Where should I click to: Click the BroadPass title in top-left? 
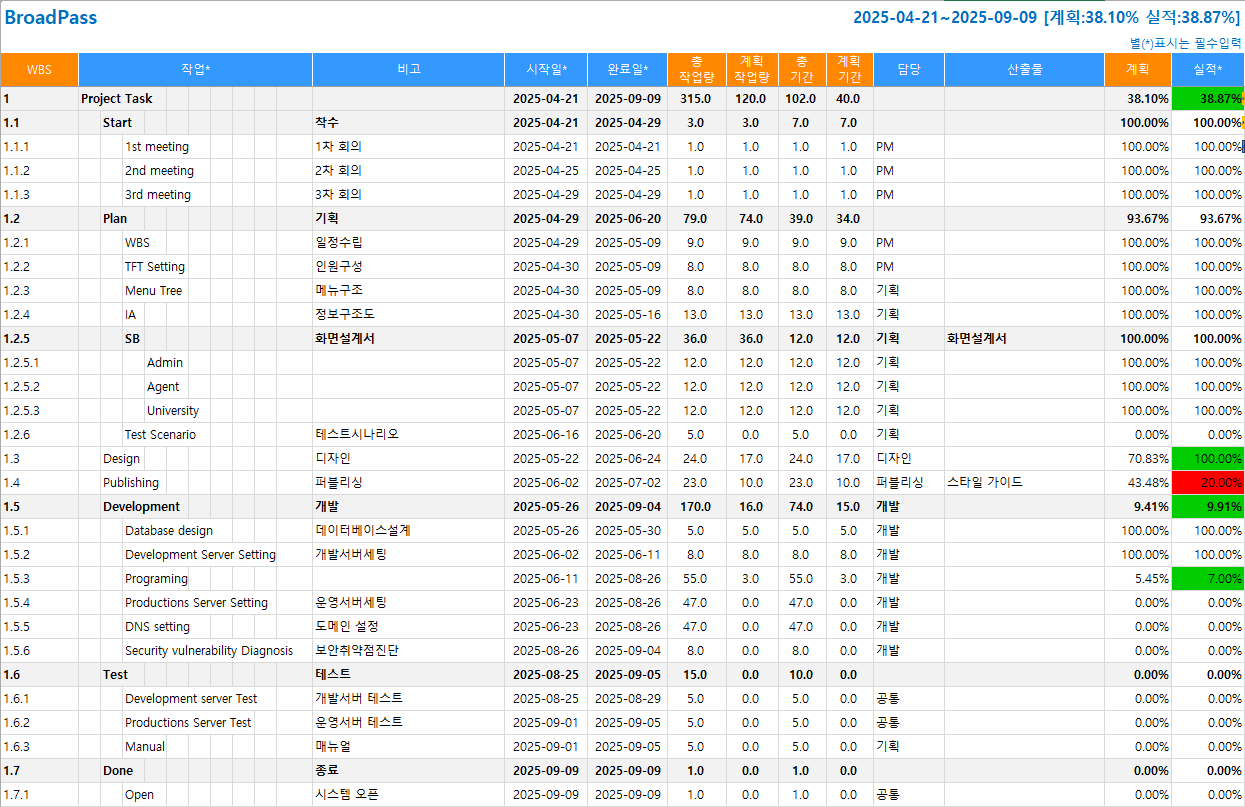[x=51, y=18]
